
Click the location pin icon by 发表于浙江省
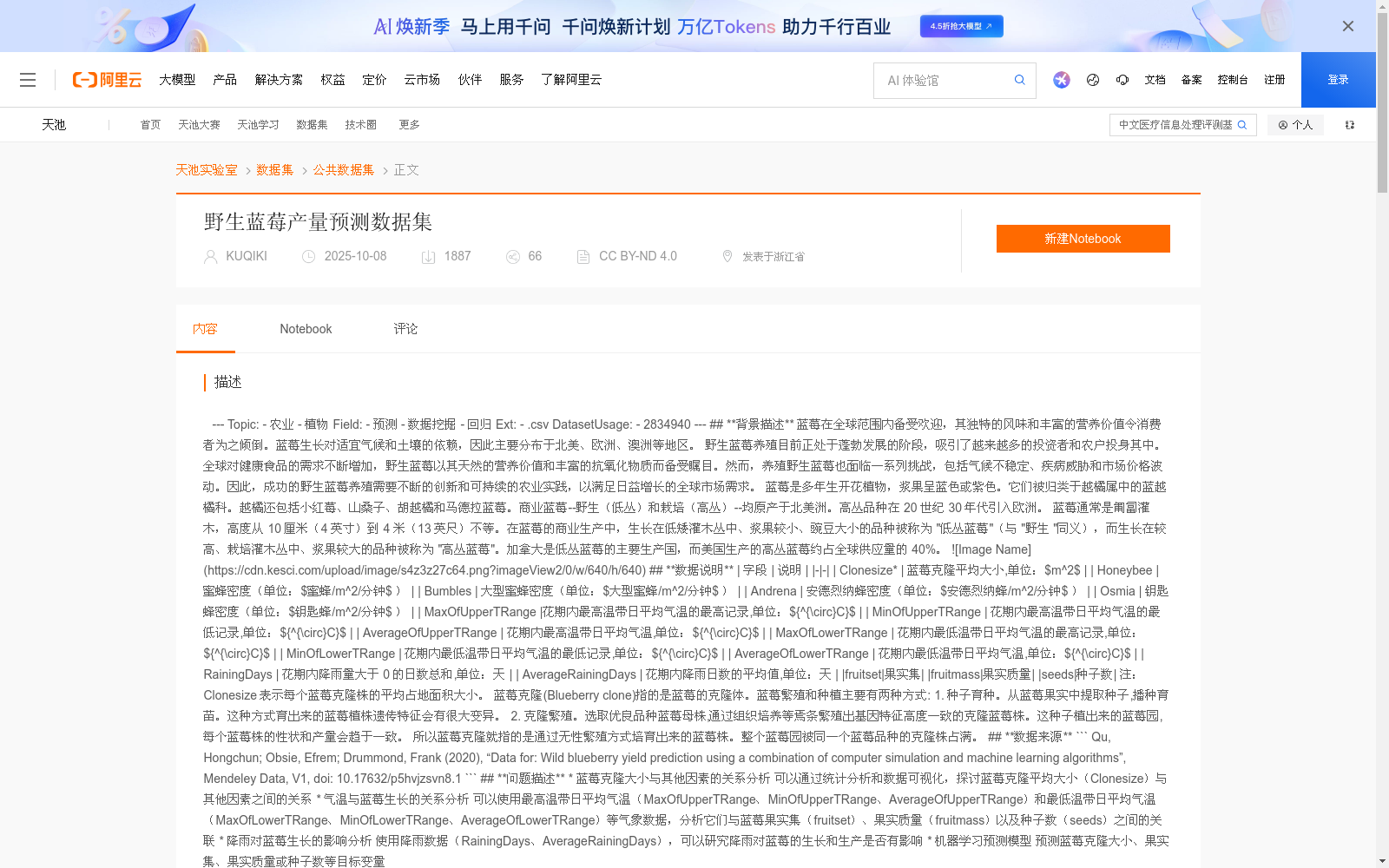(x=727, y=257)
